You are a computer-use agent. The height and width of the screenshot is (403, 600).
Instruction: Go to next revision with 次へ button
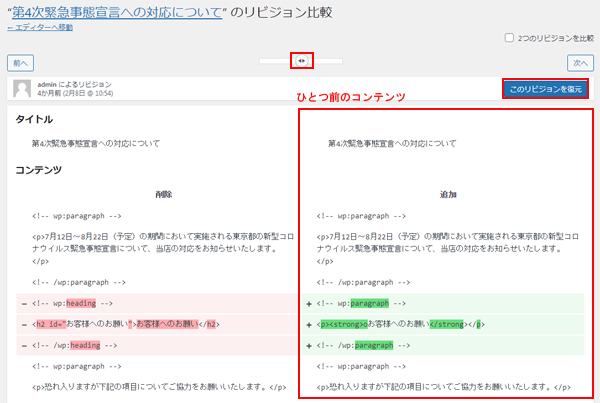tap(580, 62)
